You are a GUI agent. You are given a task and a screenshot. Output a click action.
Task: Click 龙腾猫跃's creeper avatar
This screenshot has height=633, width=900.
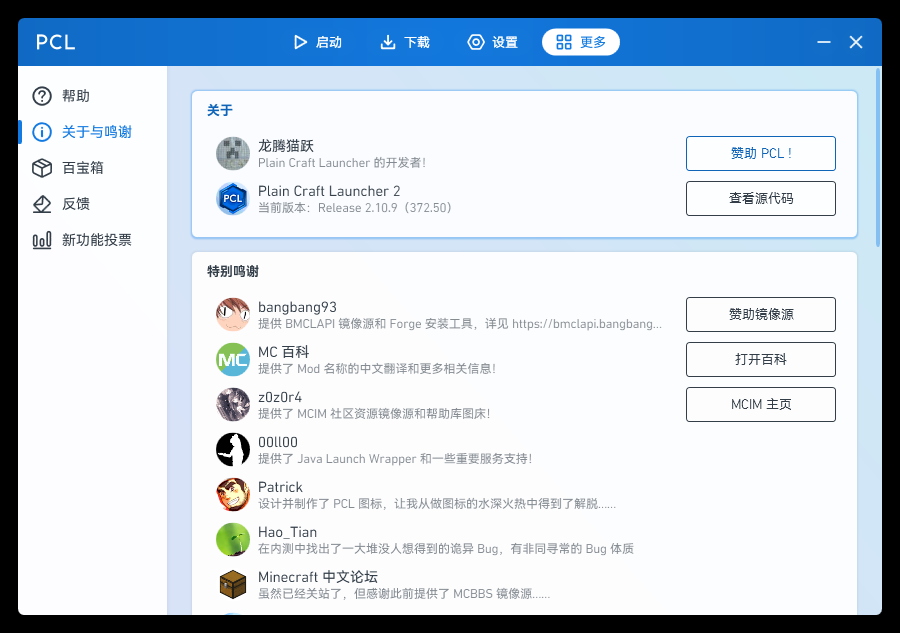233,153
